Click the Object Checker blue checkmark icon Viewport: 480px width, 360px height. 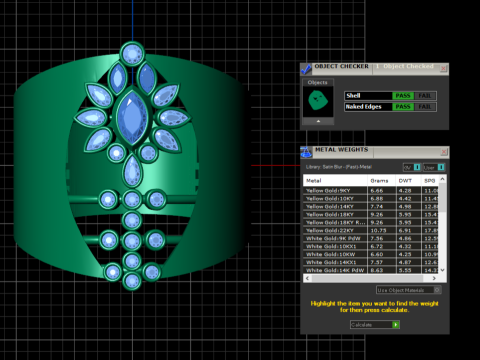point(306,69)
